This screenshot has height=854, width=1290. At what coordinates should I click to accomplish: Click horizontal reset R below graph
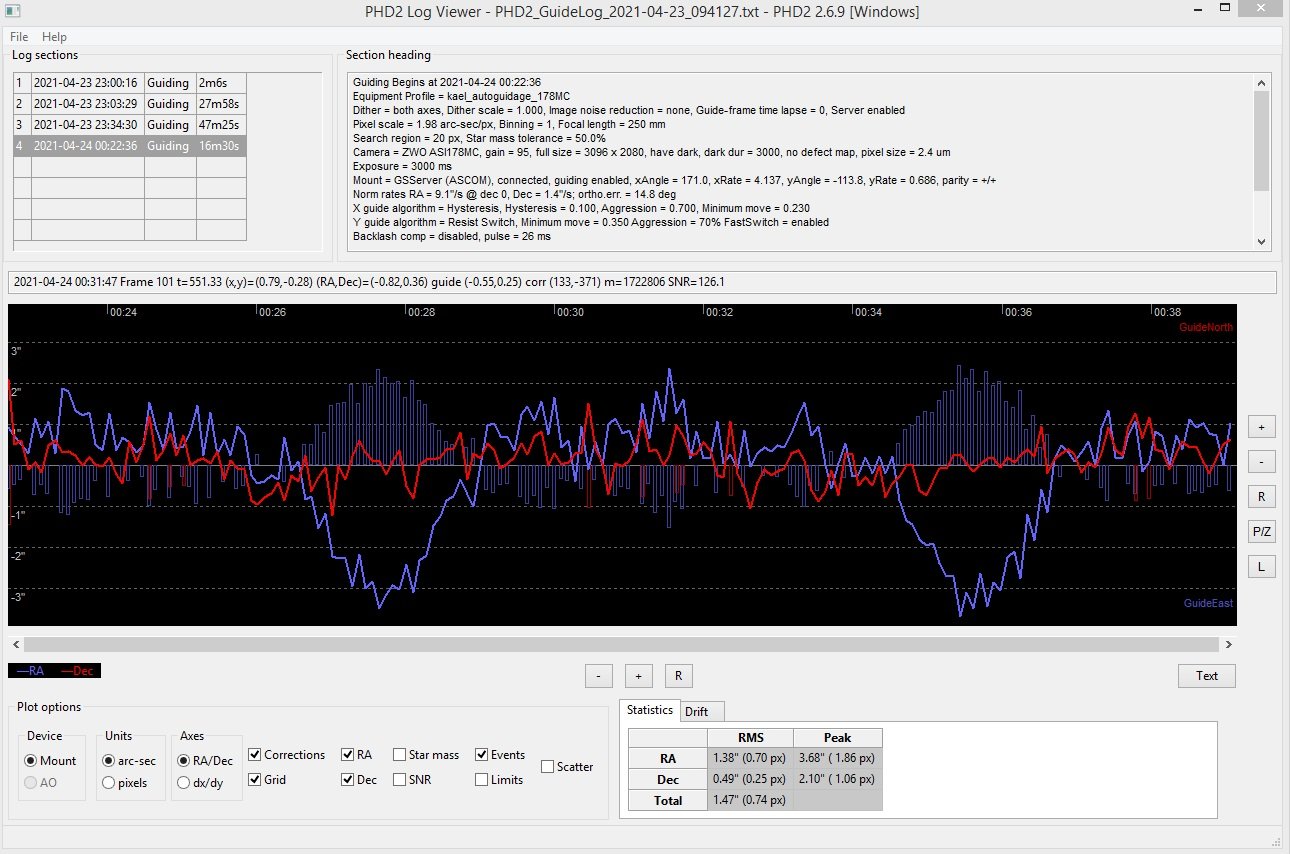[678, 675]
